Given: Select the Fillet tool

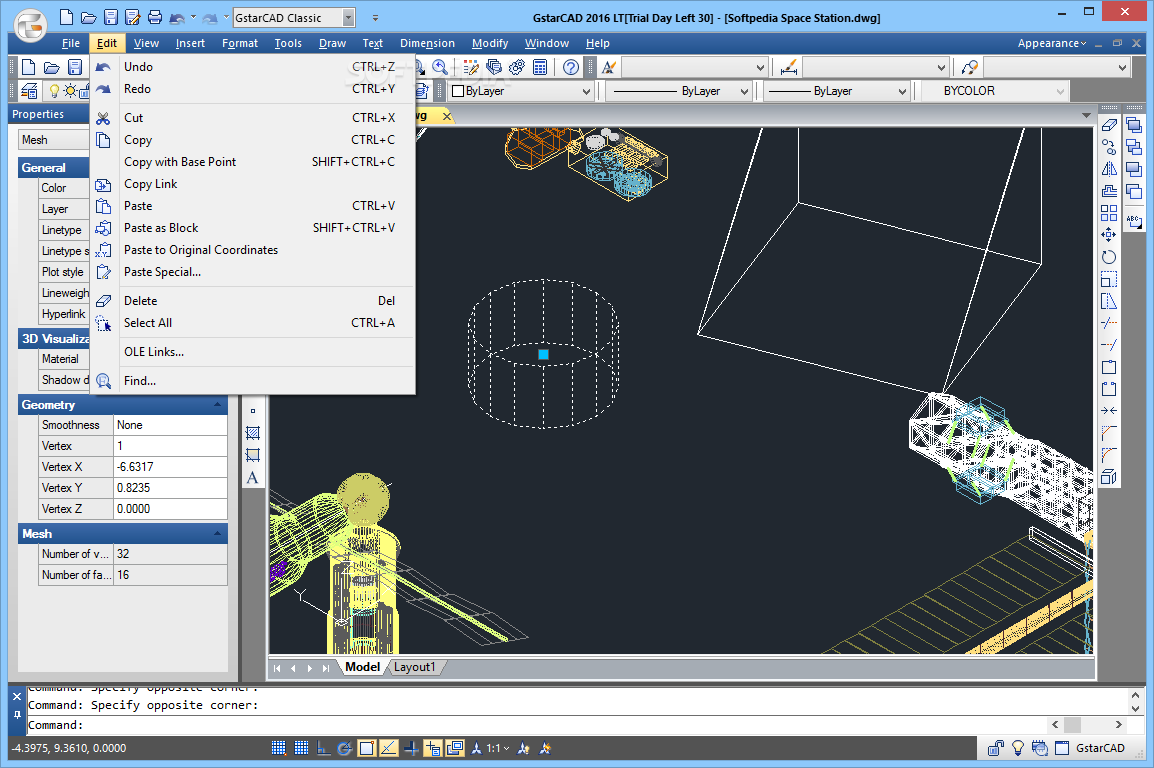Looking at the screenshot, I should click(1109, 455).
